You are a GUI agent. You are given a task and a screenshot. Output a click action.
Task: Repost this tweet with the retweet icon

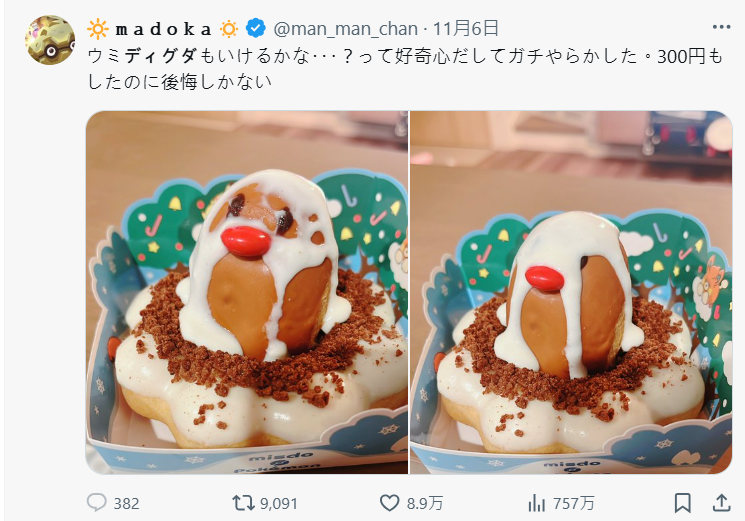243,503
